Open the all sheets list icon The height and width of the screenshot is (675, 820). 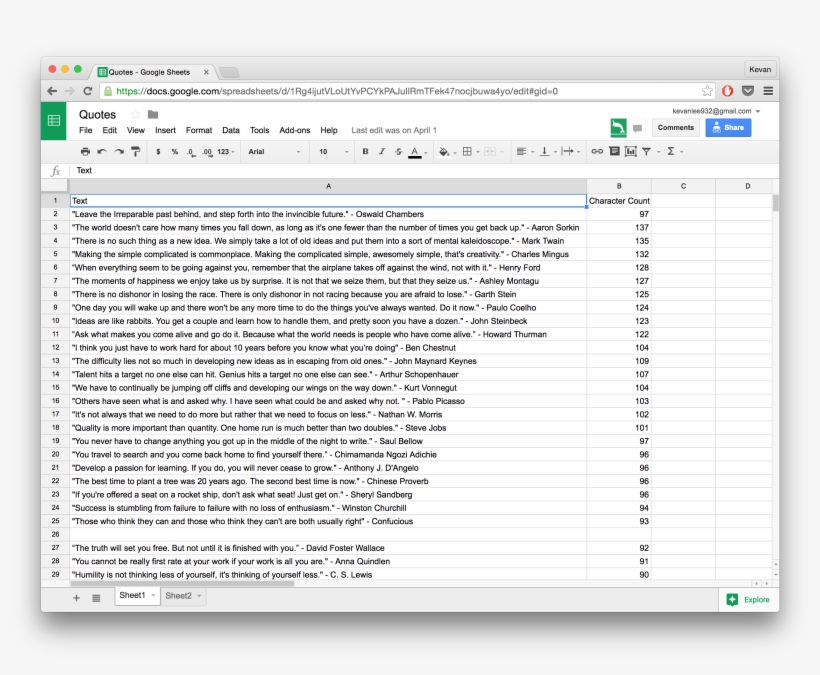click(96, 598)
